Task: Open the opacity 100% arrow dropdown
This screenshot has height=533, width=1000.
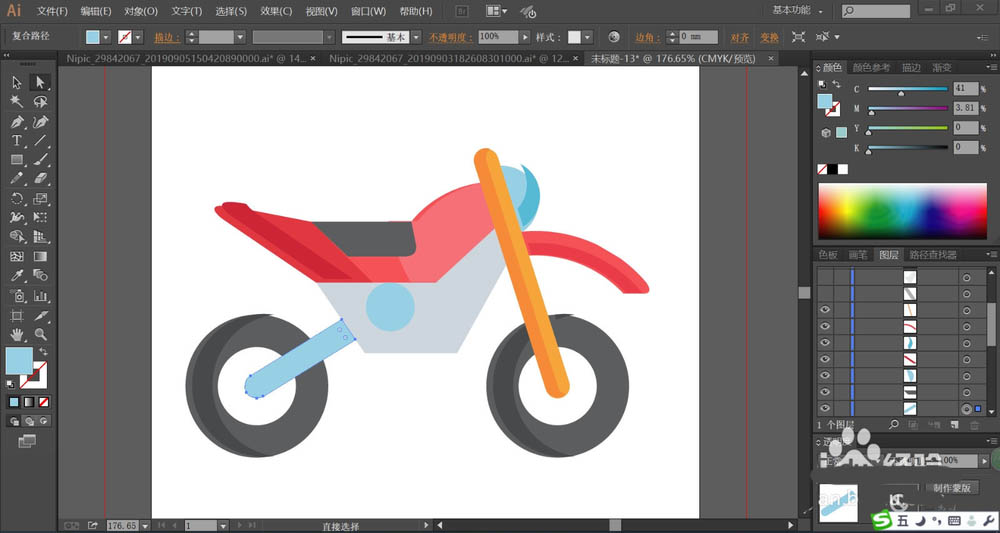Action: (x=526, y=37)
